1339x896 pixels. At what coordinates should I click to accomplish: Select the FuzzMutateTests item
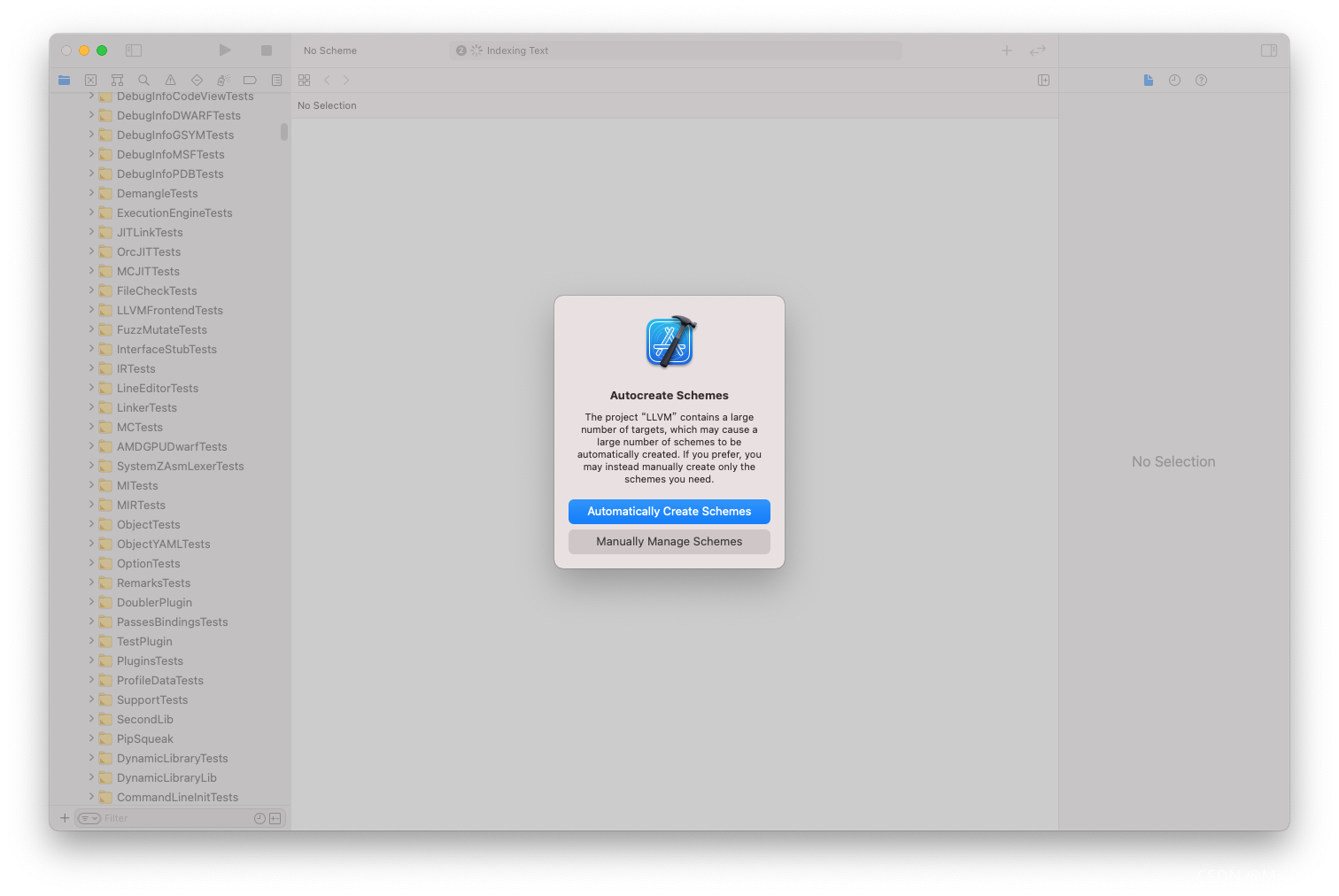pyautogui.click(x=162, y=329)
